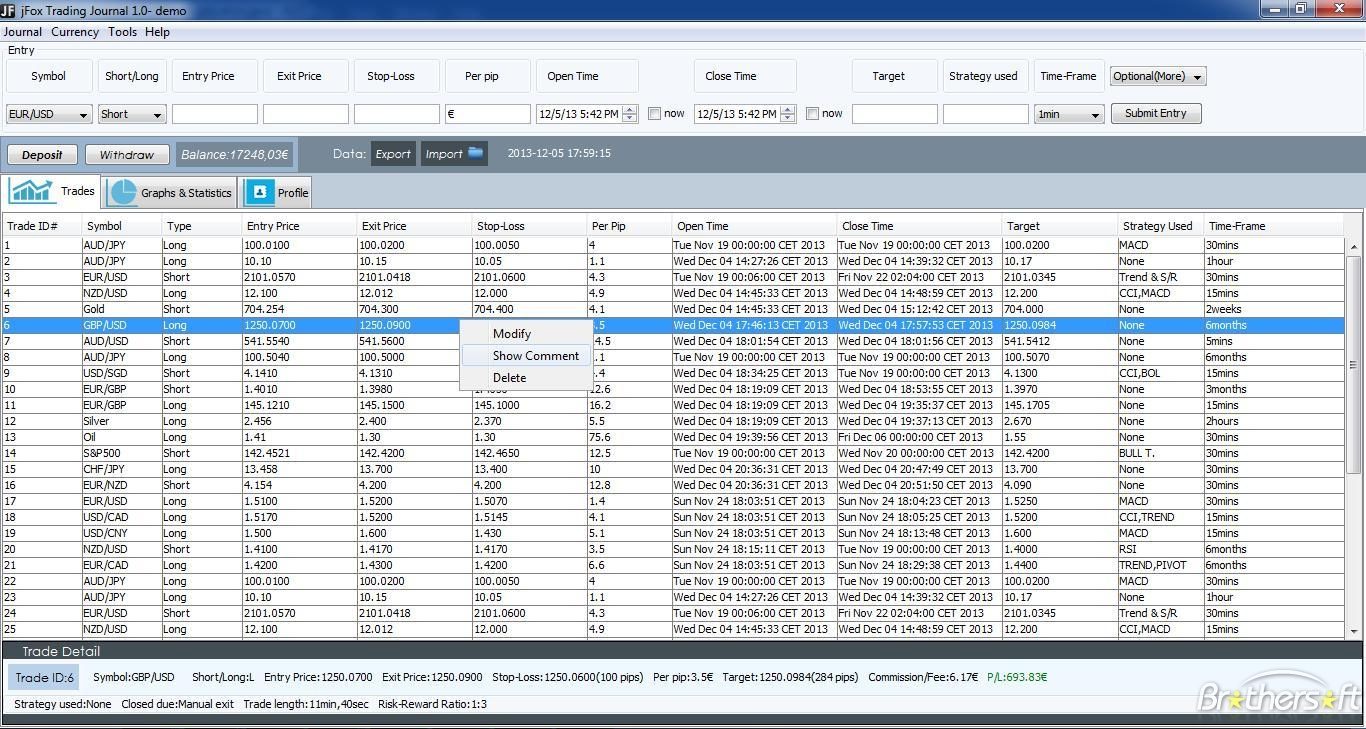Click the table scrollbar's bottom down arrow

1354,631
